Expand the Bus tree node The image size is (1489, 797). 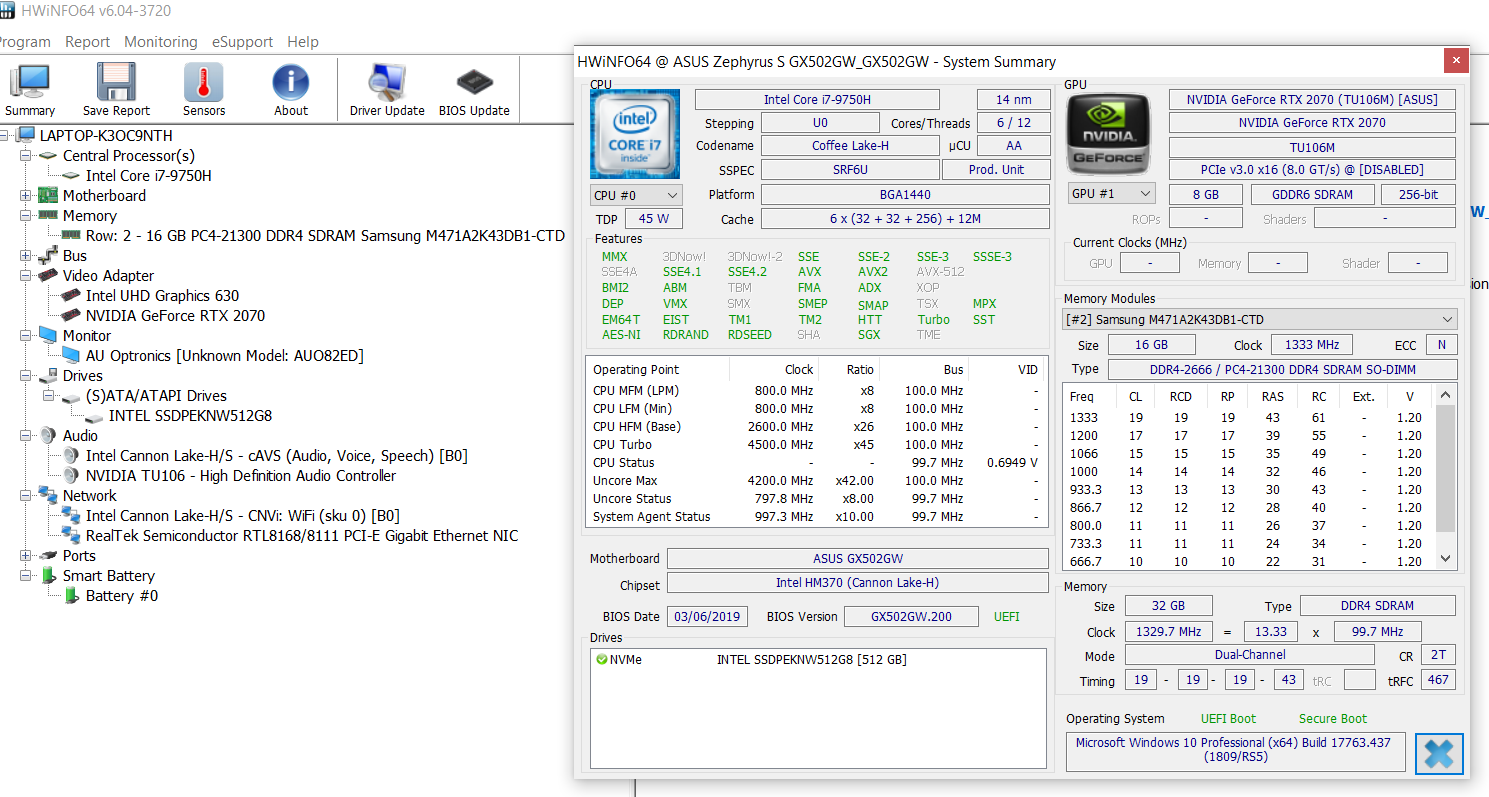26,256
